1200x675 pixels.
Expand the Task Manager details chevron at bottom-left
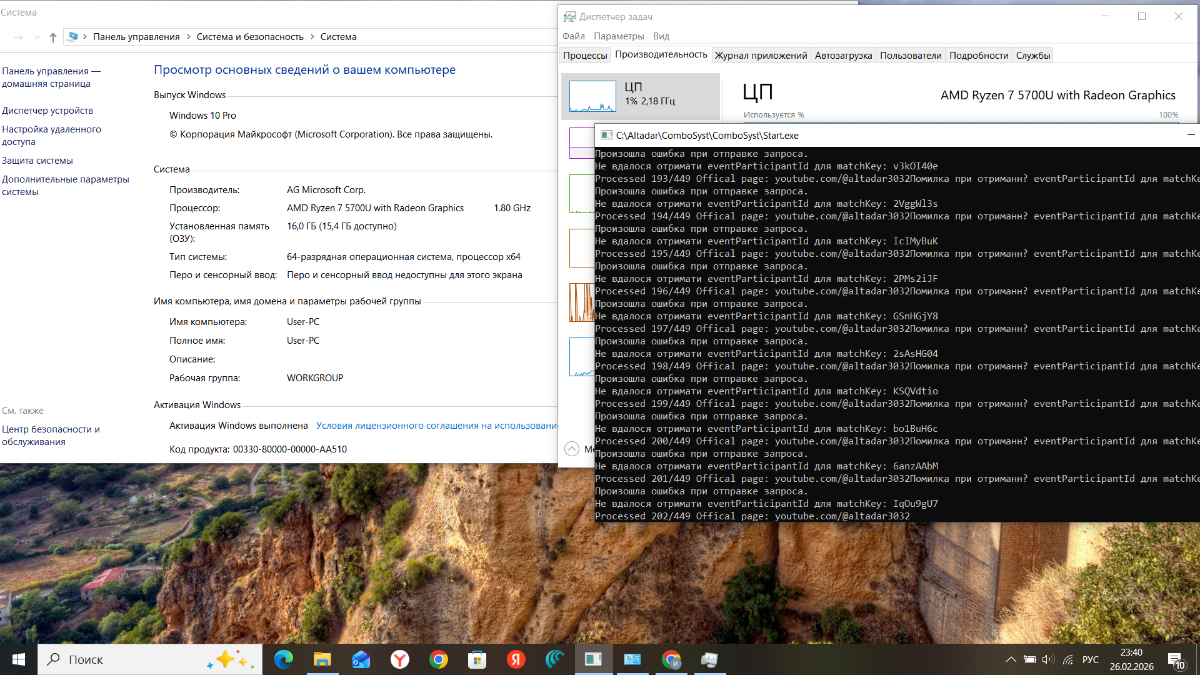pyautogui.click(x=572, y=449)
